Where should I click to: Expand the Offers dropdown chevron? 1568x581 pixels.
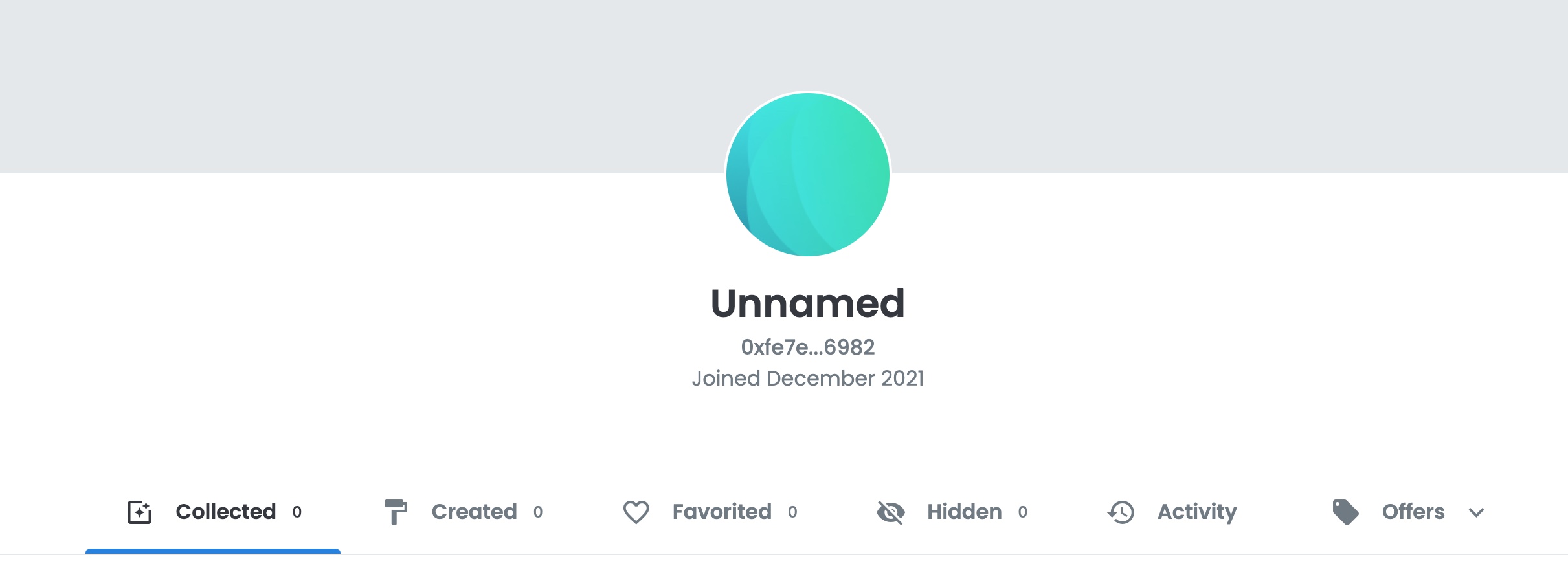click(1476, 513)
